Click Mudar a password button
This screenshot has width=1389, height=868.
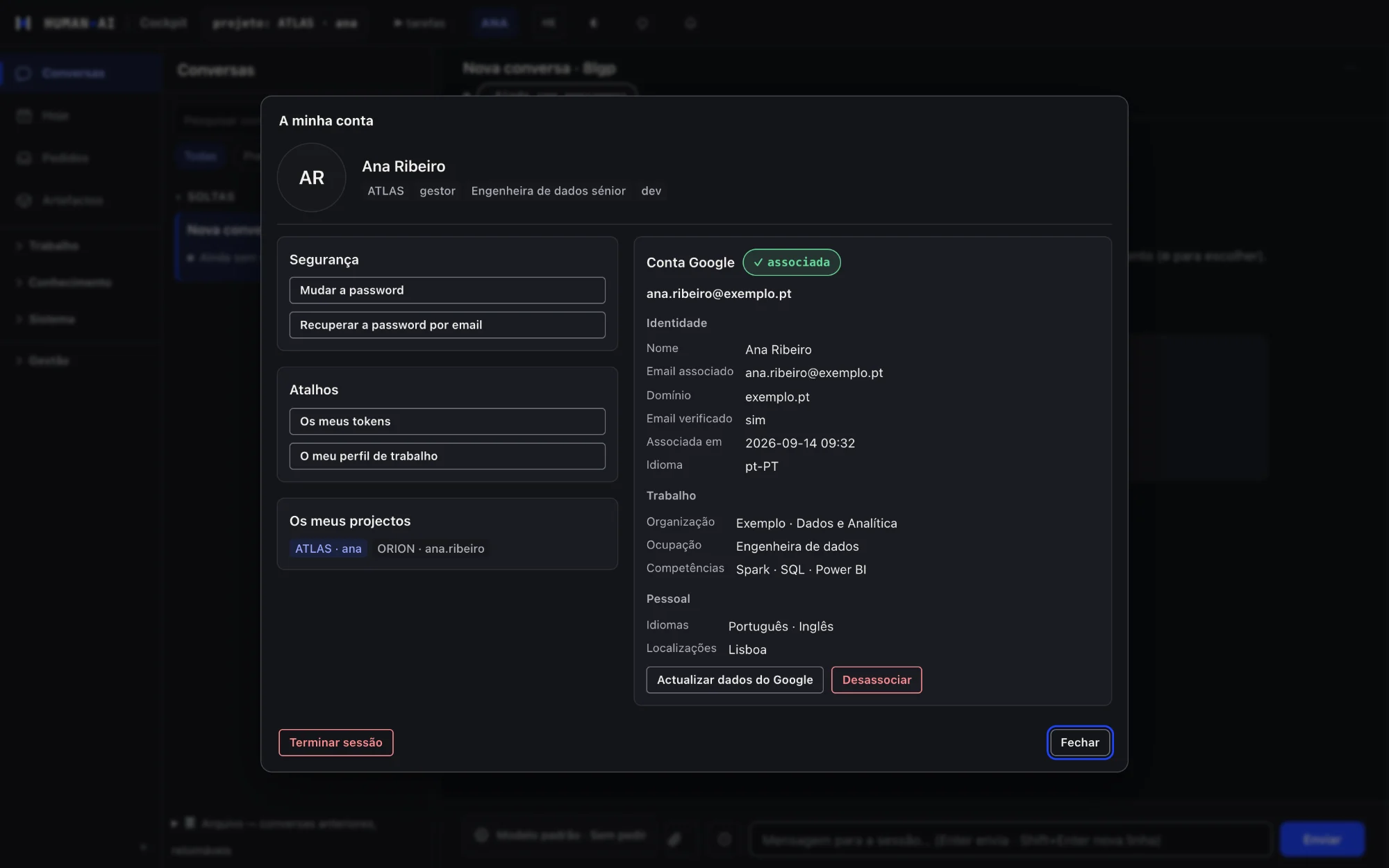tap(447, 290)
